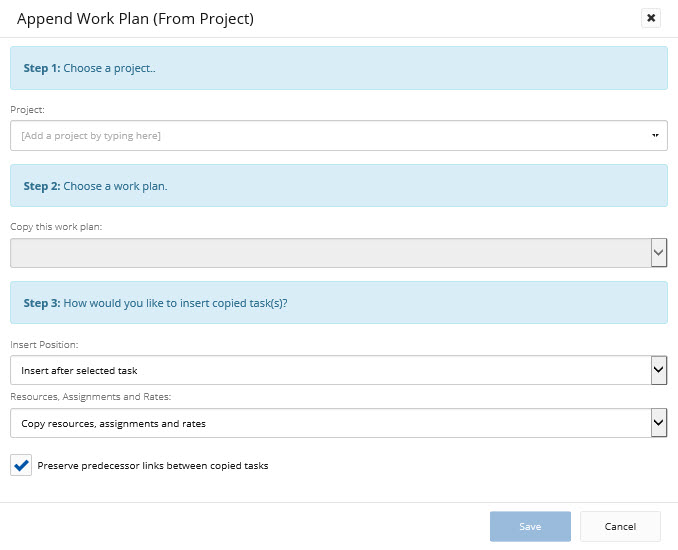Close the Append Work Plan dialog

[651, 18]
